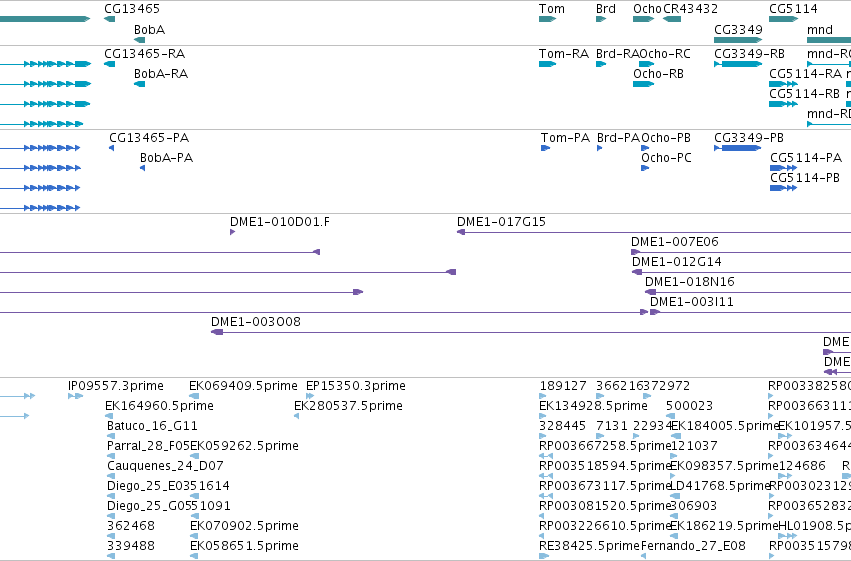Click the CG5114 gene label
Viewport: 851px width, 561px height.
(793, 9)
